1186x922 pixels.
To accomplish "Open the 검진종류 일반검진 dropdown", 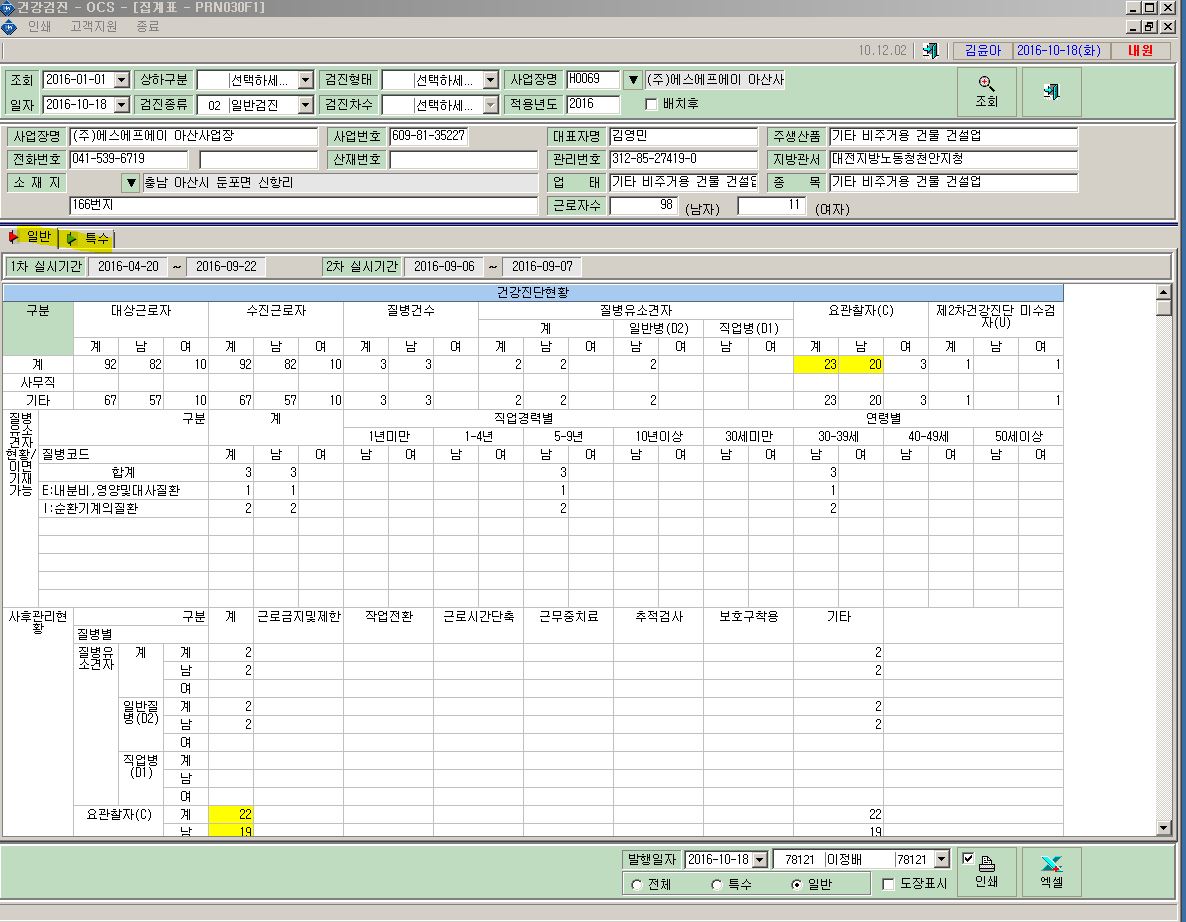I will pyautogui.click(x=306, y=105).
